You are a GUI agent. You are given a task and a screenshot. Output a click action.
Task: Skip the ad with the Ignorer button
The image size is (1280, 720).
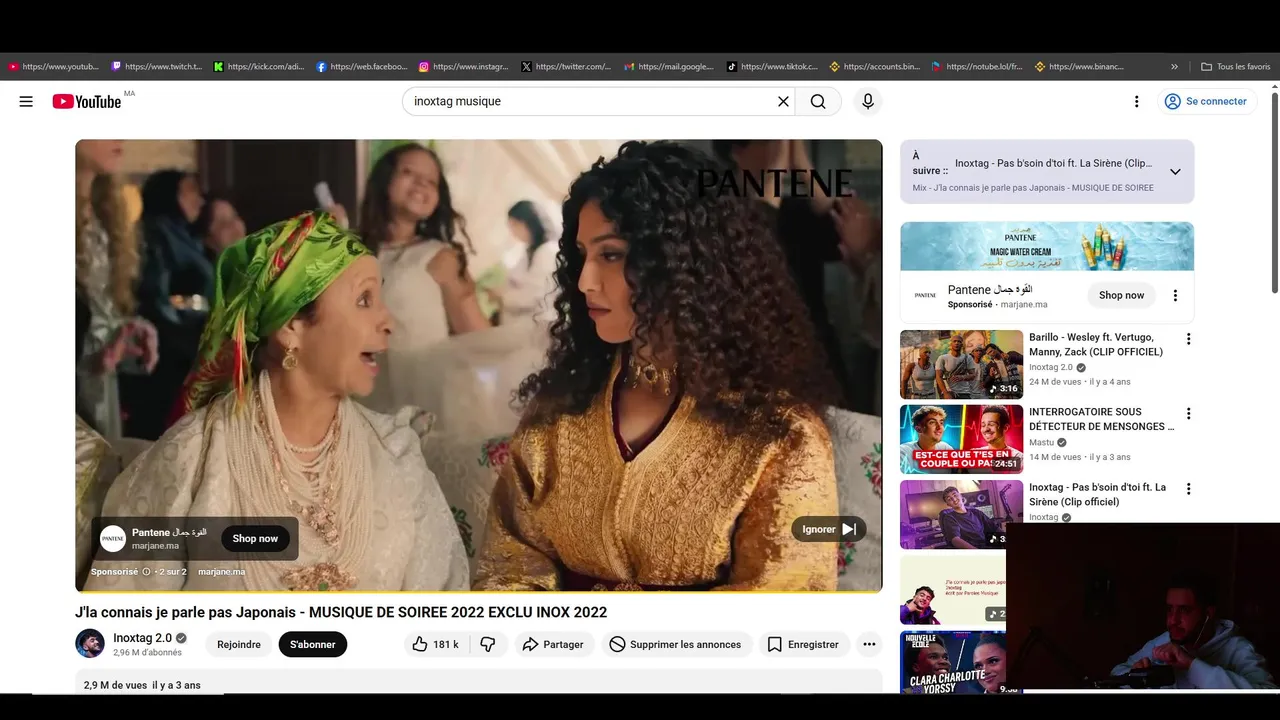829,529
